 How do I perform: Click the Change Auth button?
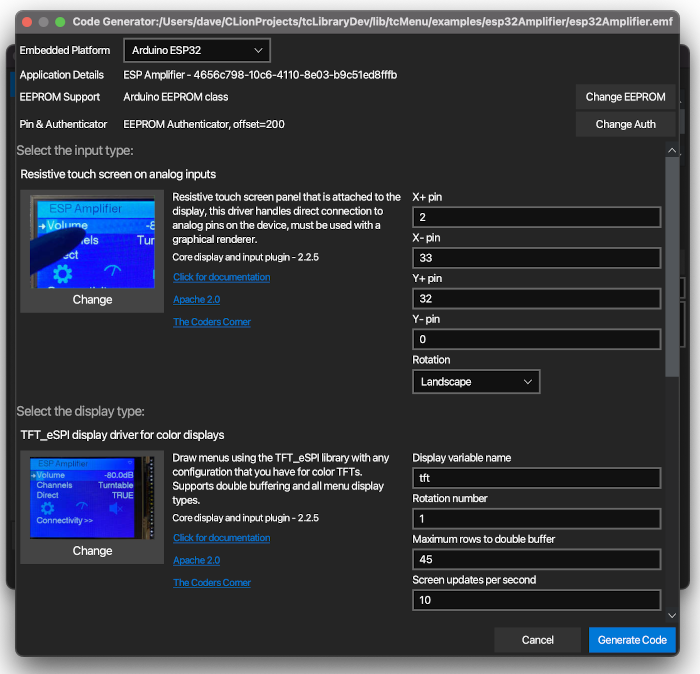[x=625, y=124]
